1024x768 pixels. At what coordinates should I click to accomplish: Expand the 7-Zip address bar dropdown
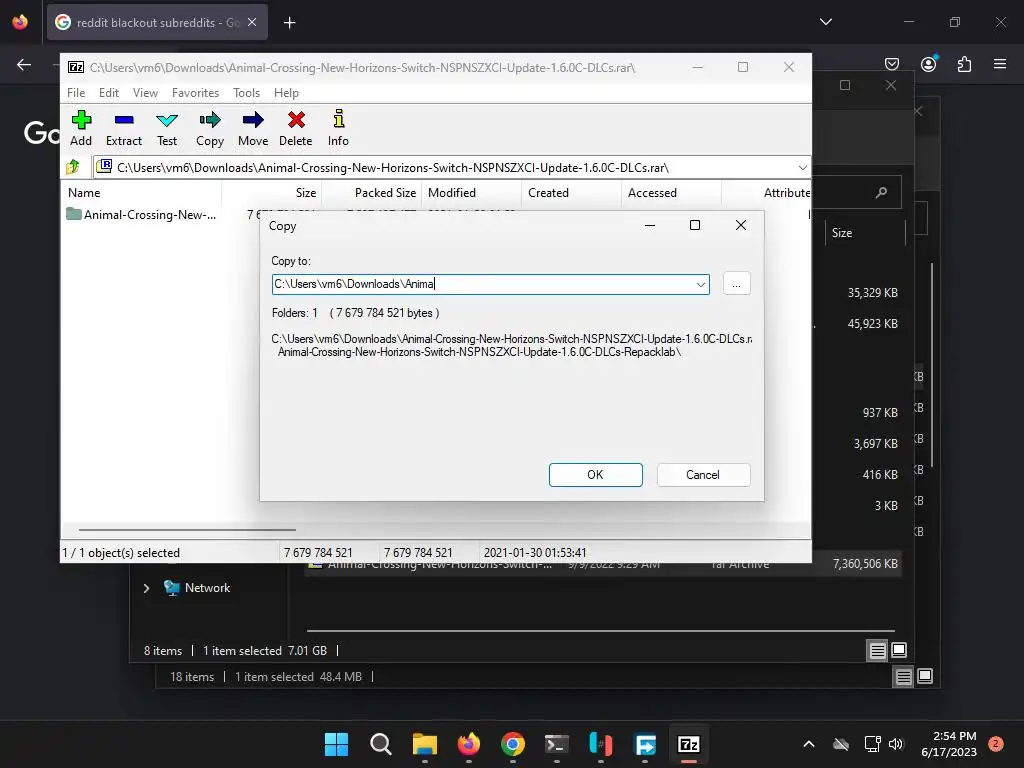[803, 168]
